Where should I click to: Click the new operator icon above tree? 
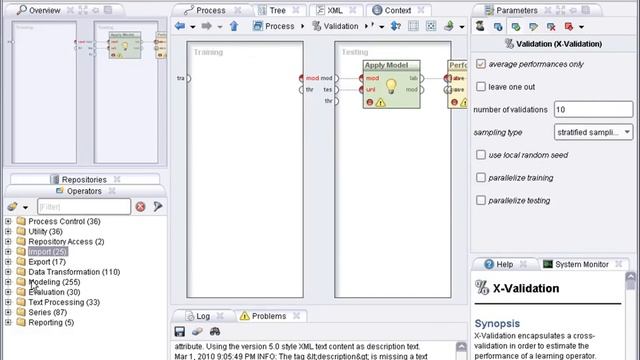(12, 207)
